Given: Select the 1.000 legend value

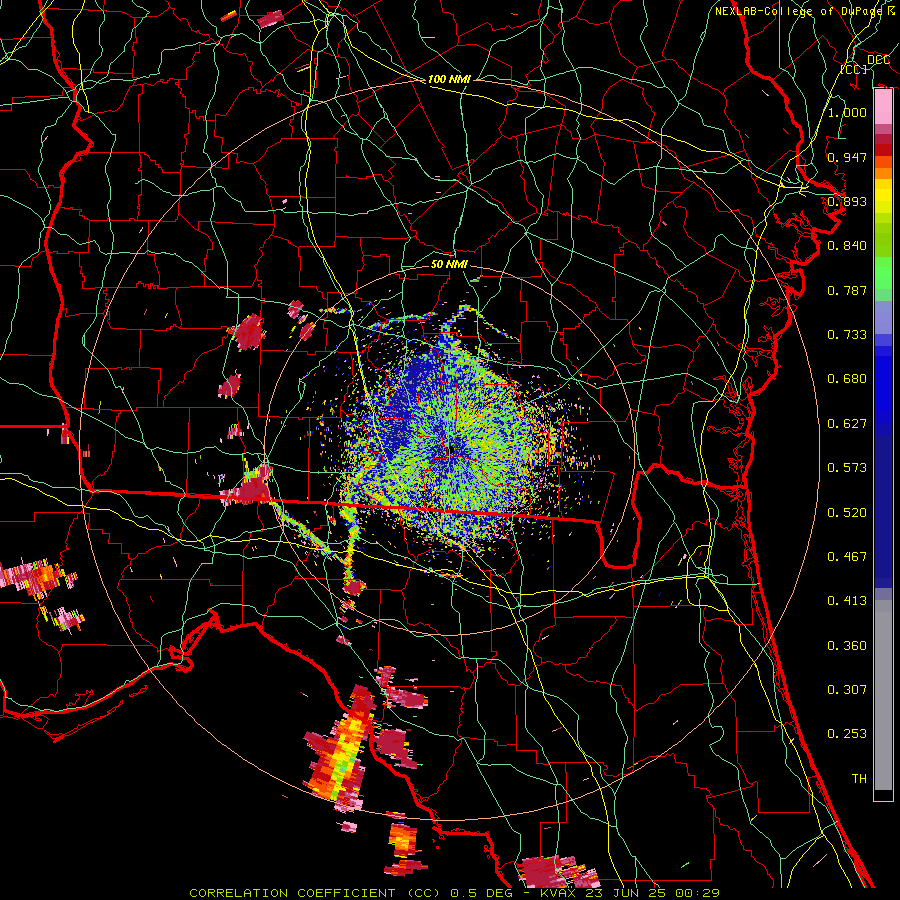Looking at the screenshot, I should click(847, 112).
